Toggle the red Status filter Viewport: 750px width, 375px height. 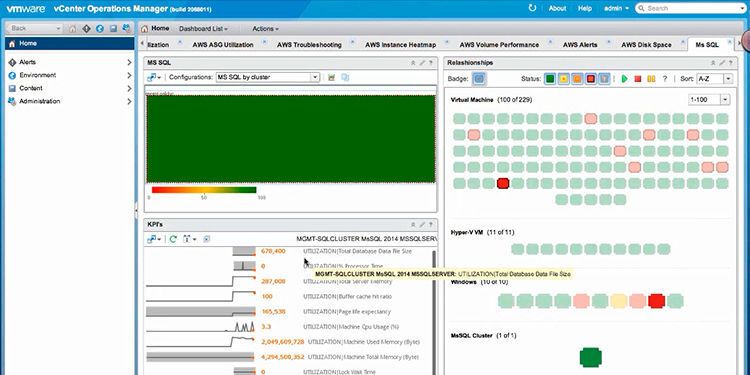point(591,79)
